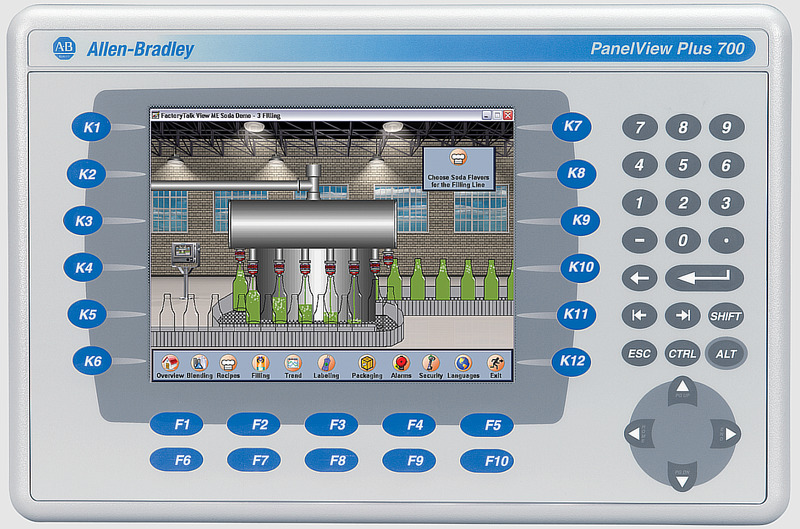Tap the K6 side key

click(92, 361)
